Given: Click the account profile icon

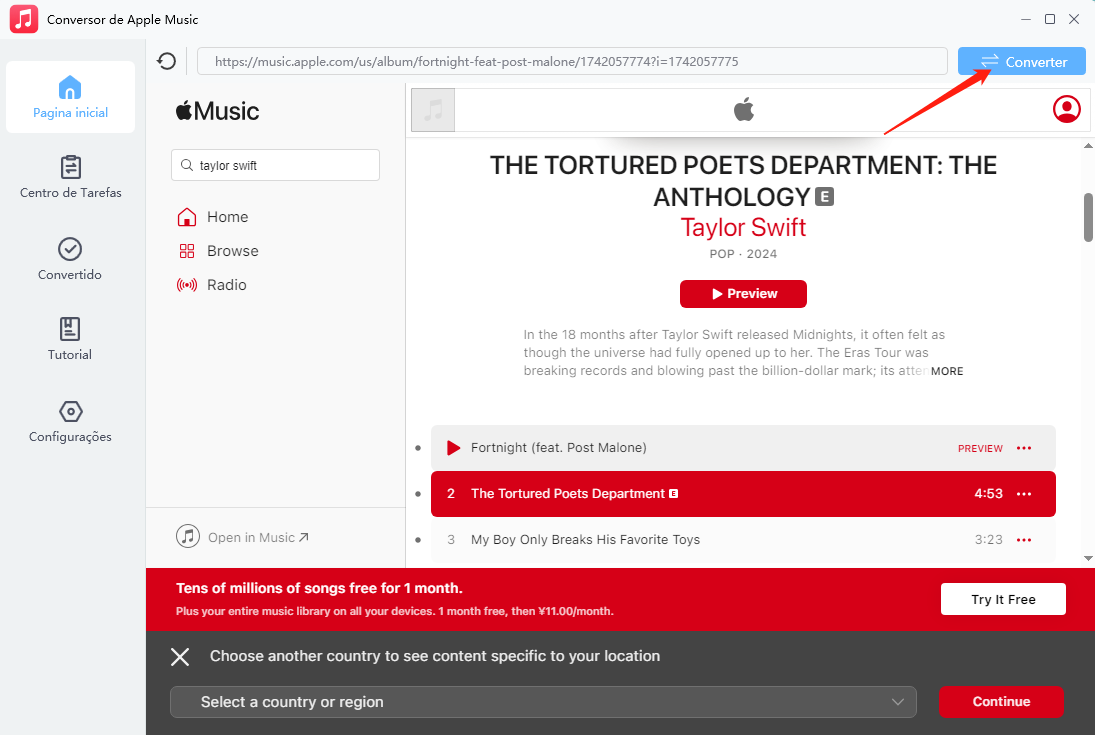Looking at the screenshot, I should coord(1066,110).
